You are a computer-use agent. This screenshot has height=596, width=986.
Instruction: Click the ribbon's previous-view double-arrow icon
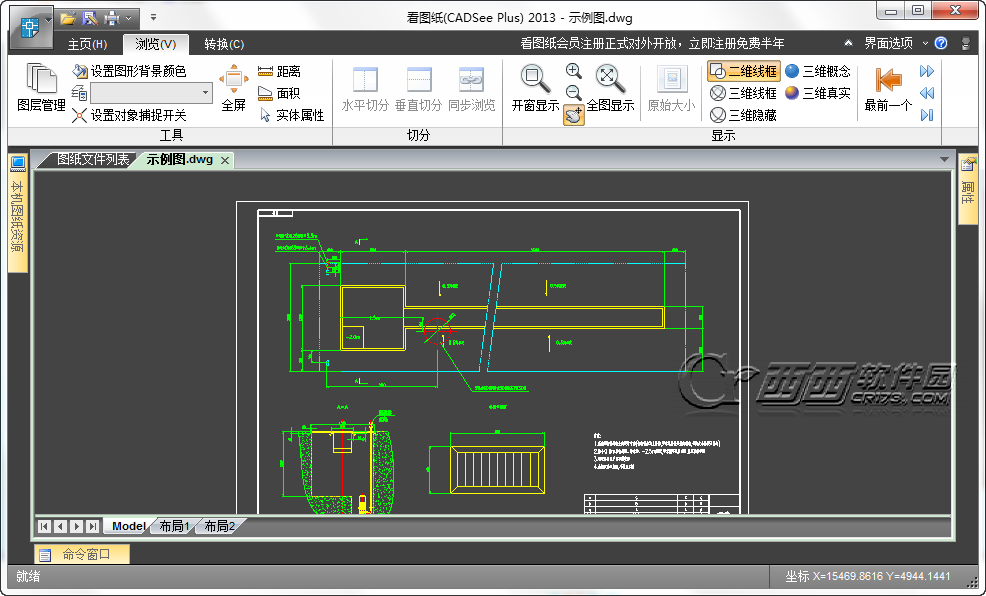click(927, 93)
